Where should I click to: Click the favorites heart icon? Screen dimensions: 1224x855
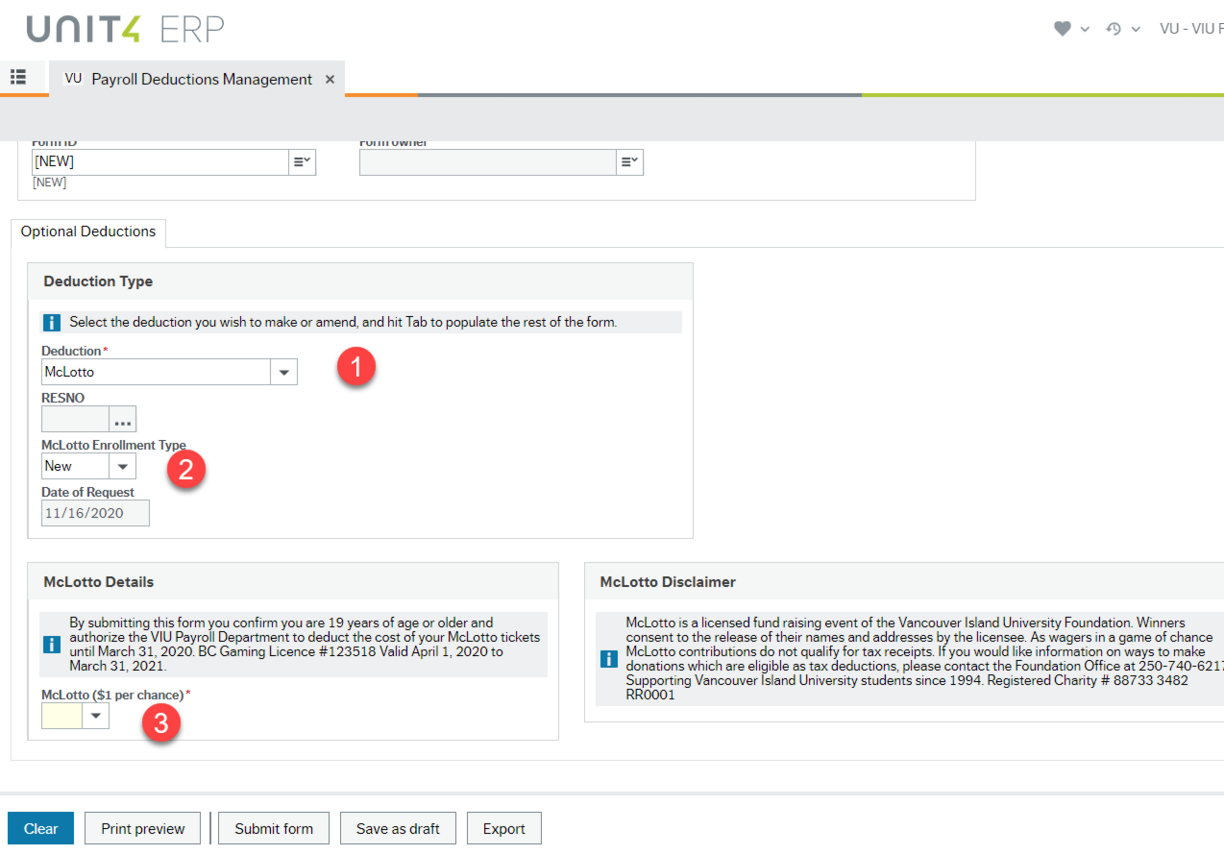click(1062, 28)
